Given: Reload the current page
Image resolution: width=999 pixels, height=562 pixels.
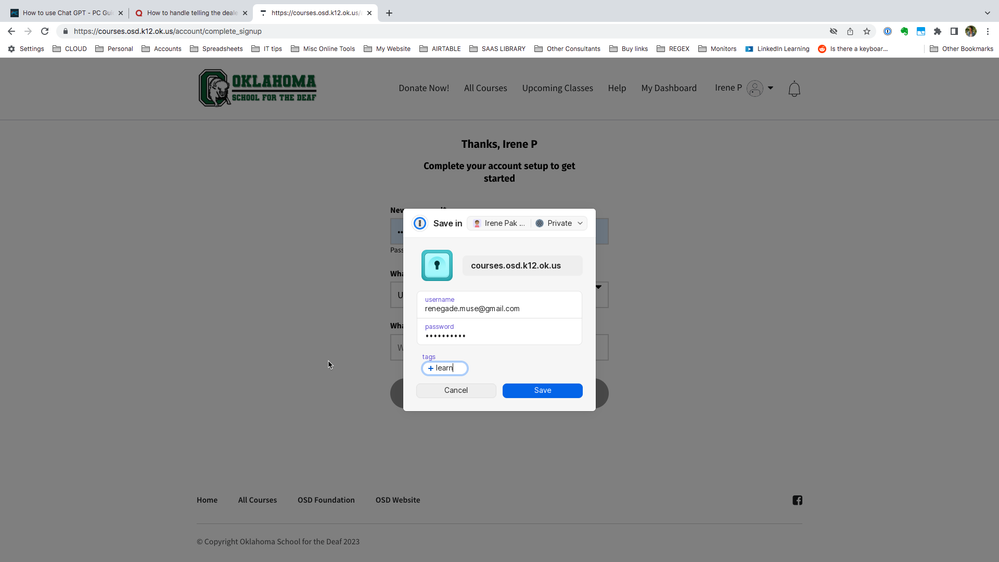Looking at the screenshot, I should click(x=45, y=31).
